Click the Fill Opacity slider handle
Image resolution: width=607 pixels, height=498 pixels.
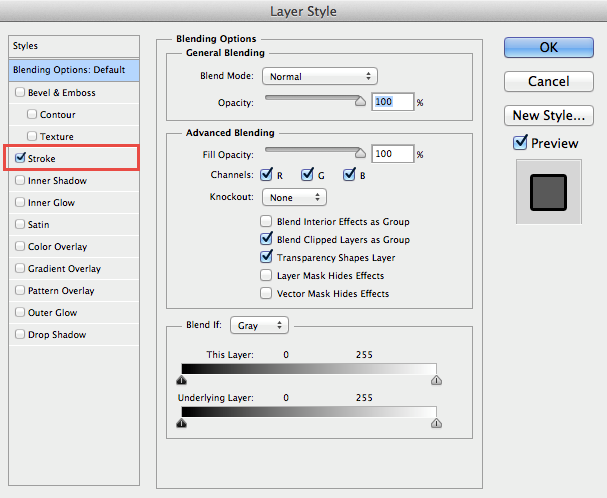pos(360,153)
